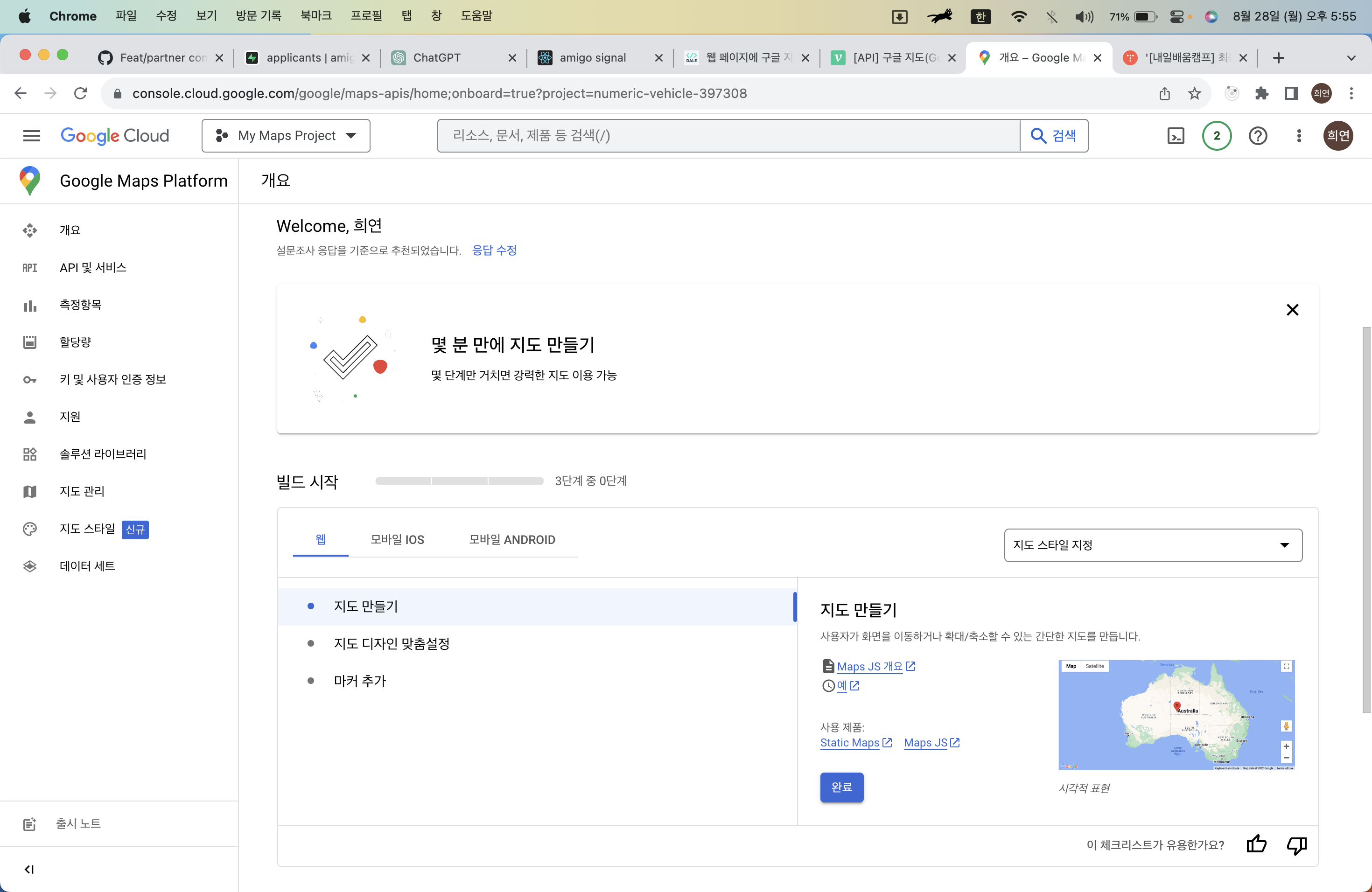This screenshot has height=892, width=1372.
Task: Open the Apple menu
Action: [x=24, y=16]
